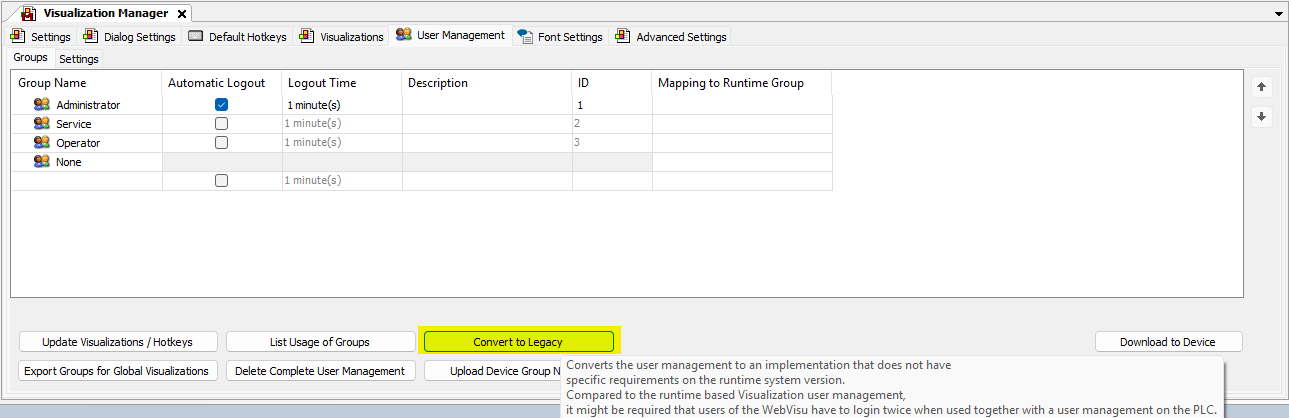1289x418 pixels.
Task: Edit Administrator's Logout Time value
Action: pos(342,105)
